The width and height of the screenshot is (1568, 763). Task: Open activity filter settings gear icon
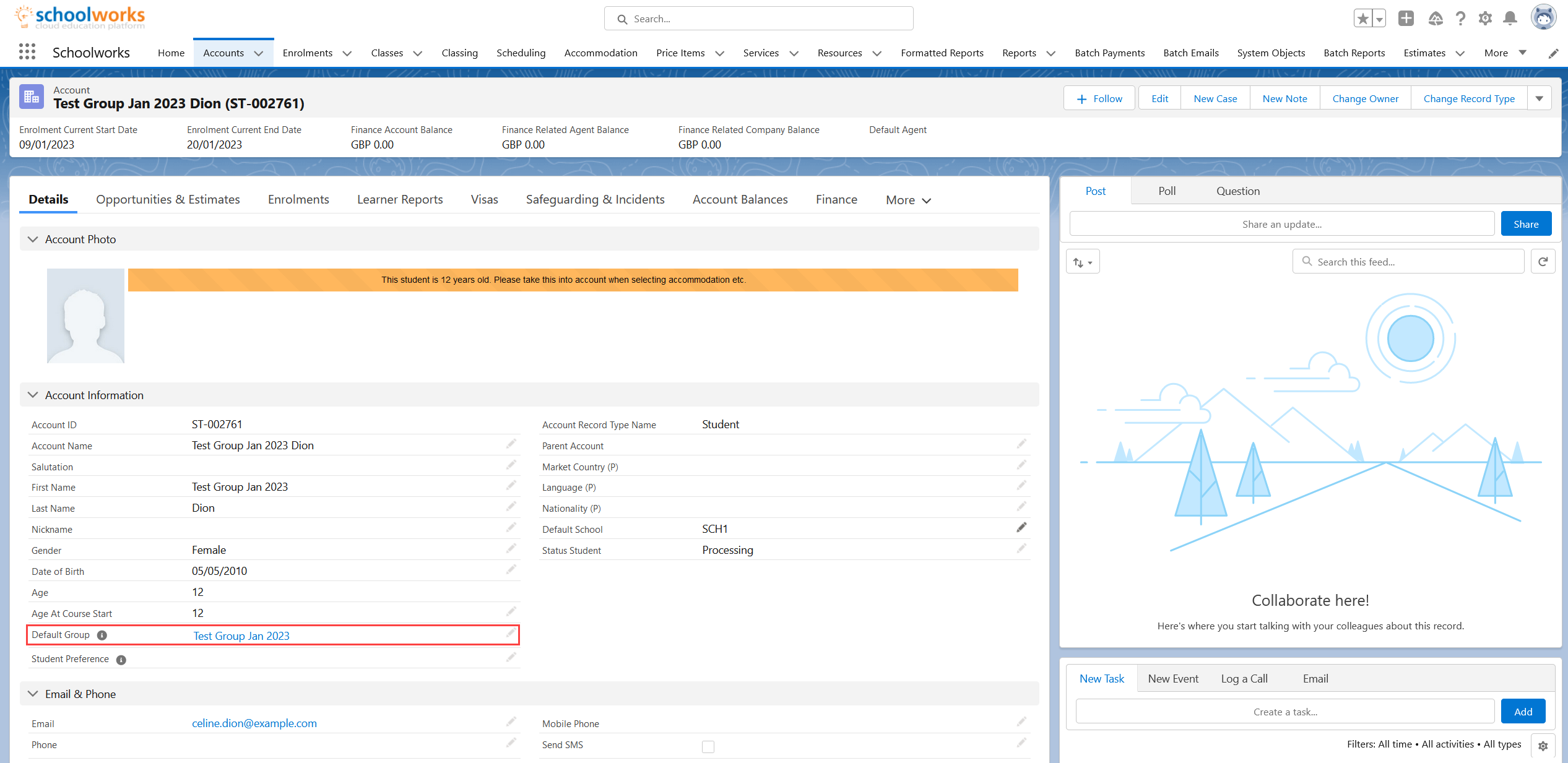click(1543, 746)
